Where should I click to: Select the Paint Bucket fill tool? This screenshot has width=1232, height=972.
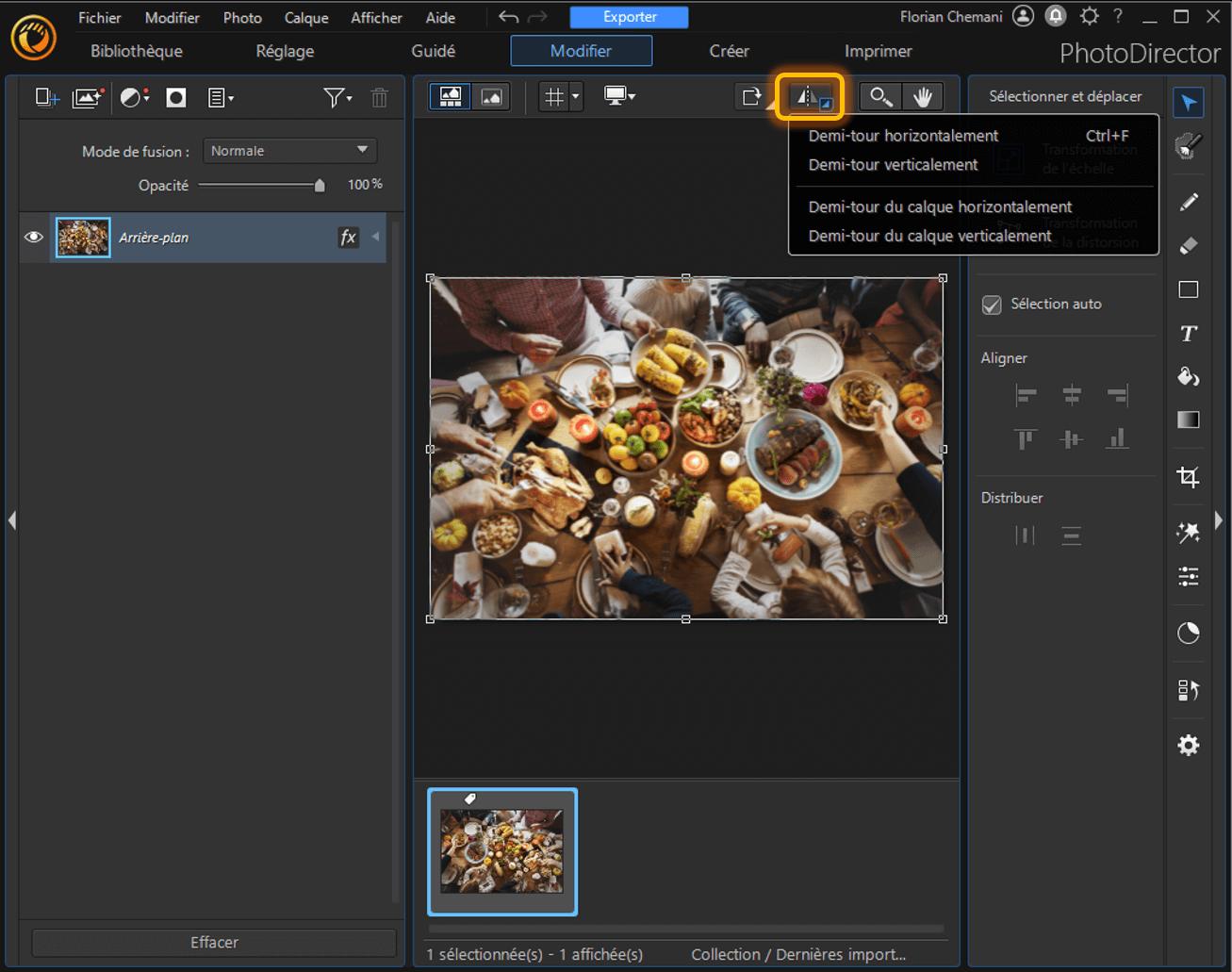(1188, 376)
